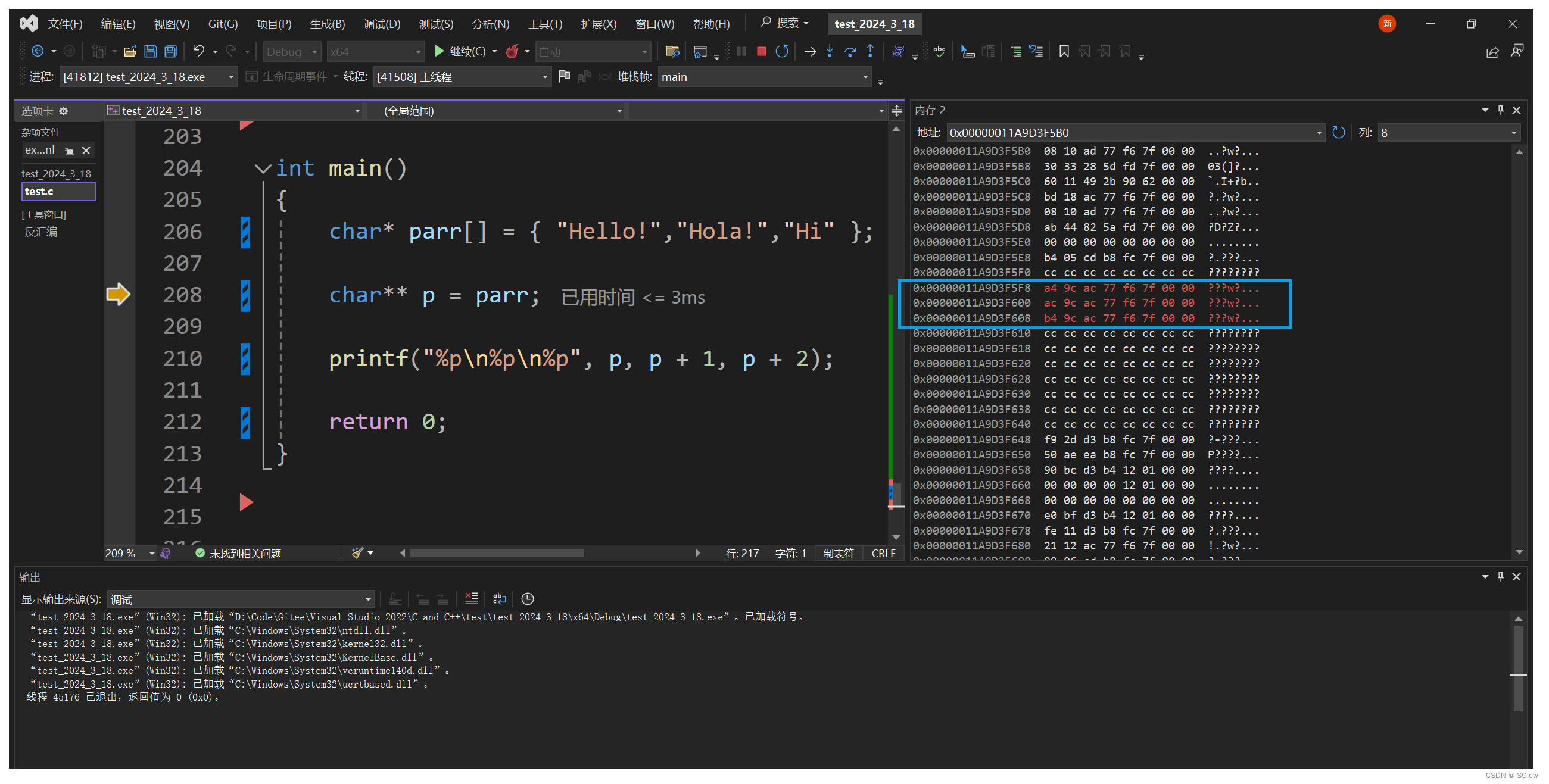Pin the Memory 2 panel
The width and height of the screenshot is (1549, 784).
tap(1500, 110)
